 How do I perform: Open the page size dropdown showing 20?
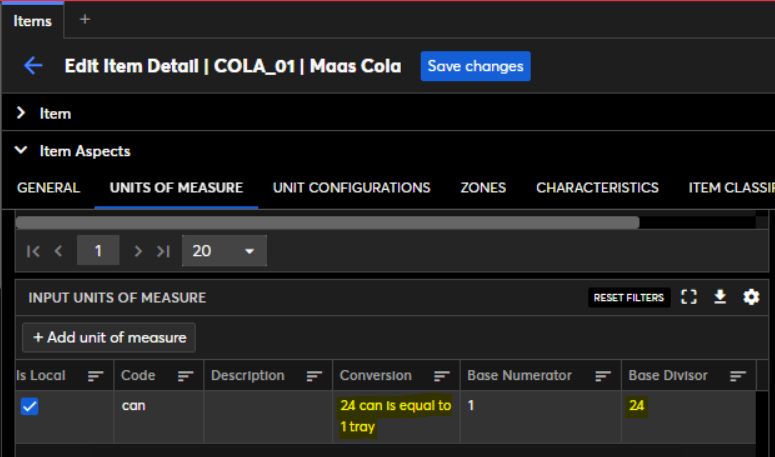coord(224,251)
